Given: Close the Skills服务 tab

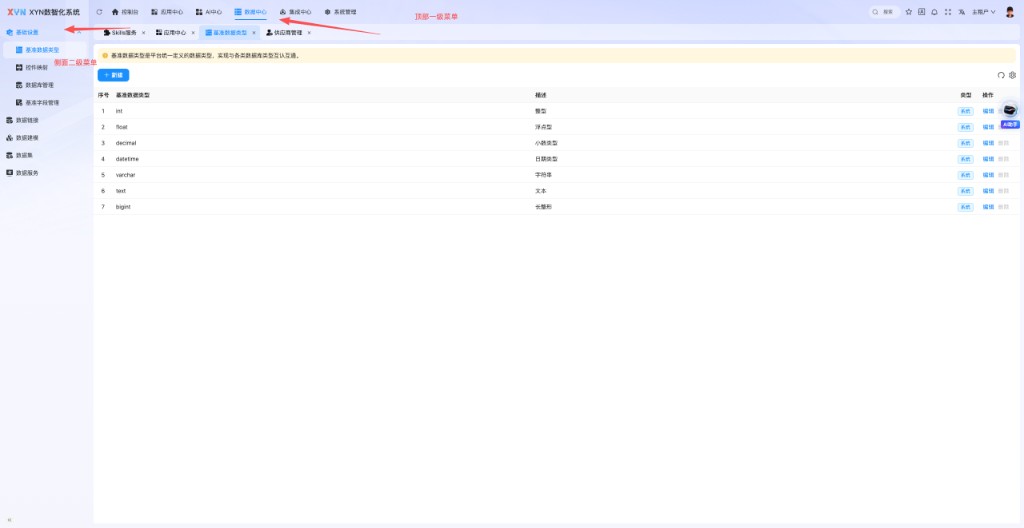Looking at the screenshot, I should pos(144,32).
